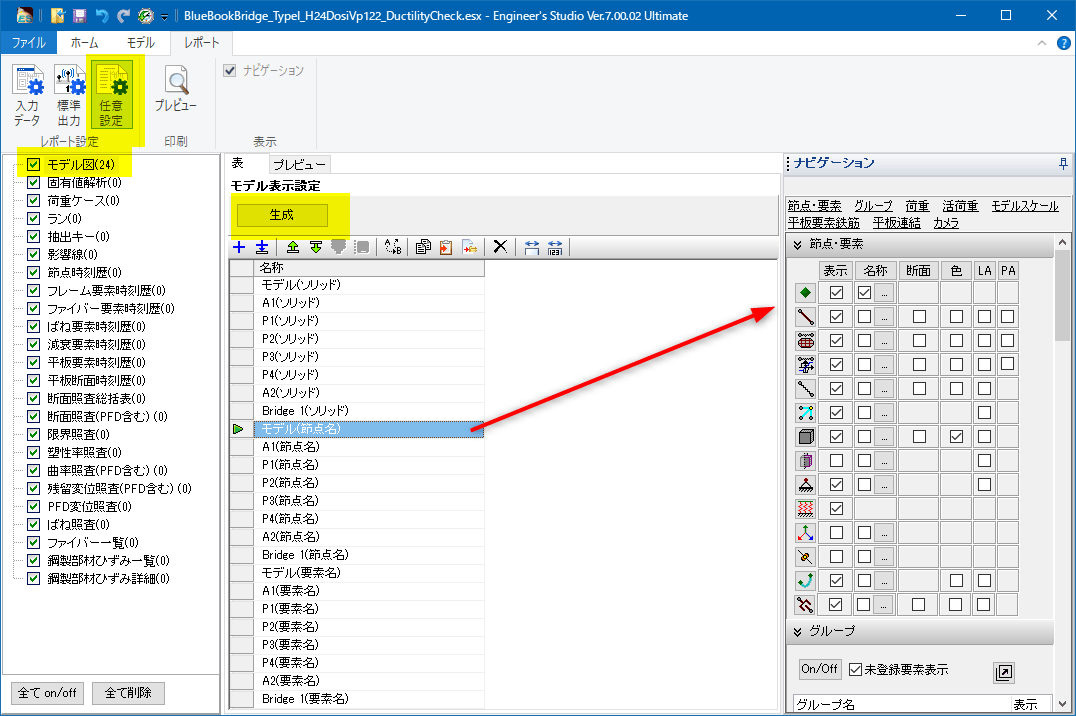Click the 任意設定 ribbon button
Screen dimensions: 1076x716
coord(110,96)
